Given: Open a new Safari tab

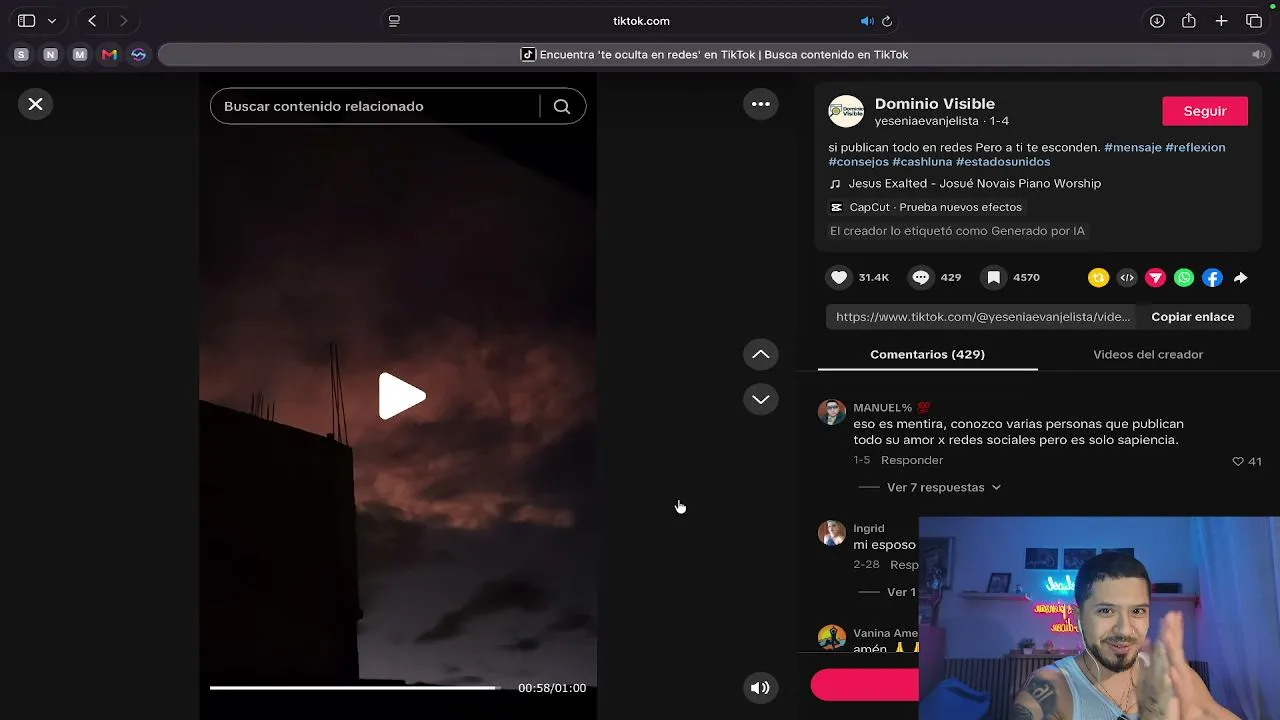Looking at the screenshot, I should pos(1221,21).
